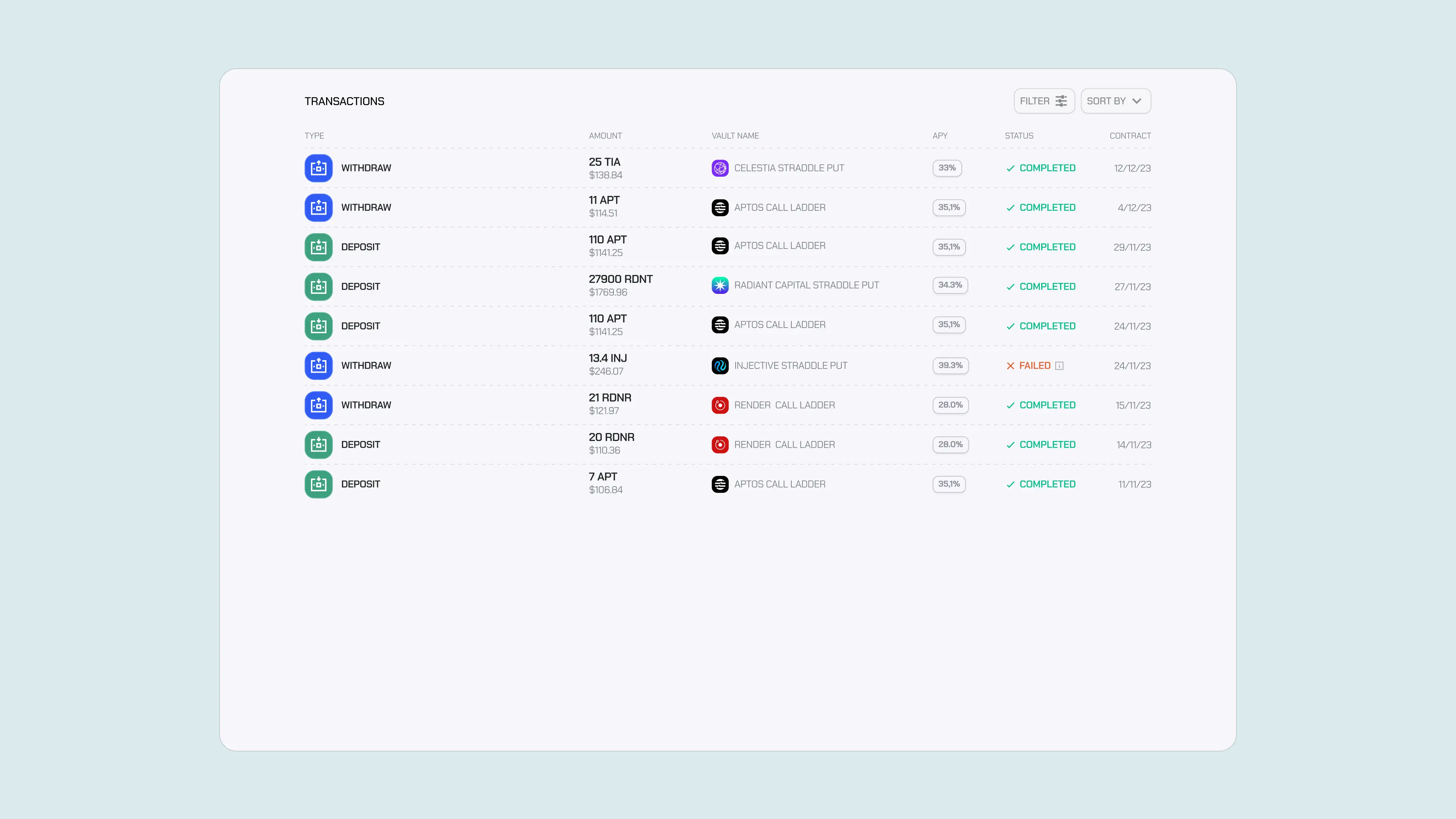Click Aptos logo in 11/11/23 row
The width and height of the screenshot is (1456, 819).
[720, 485]
